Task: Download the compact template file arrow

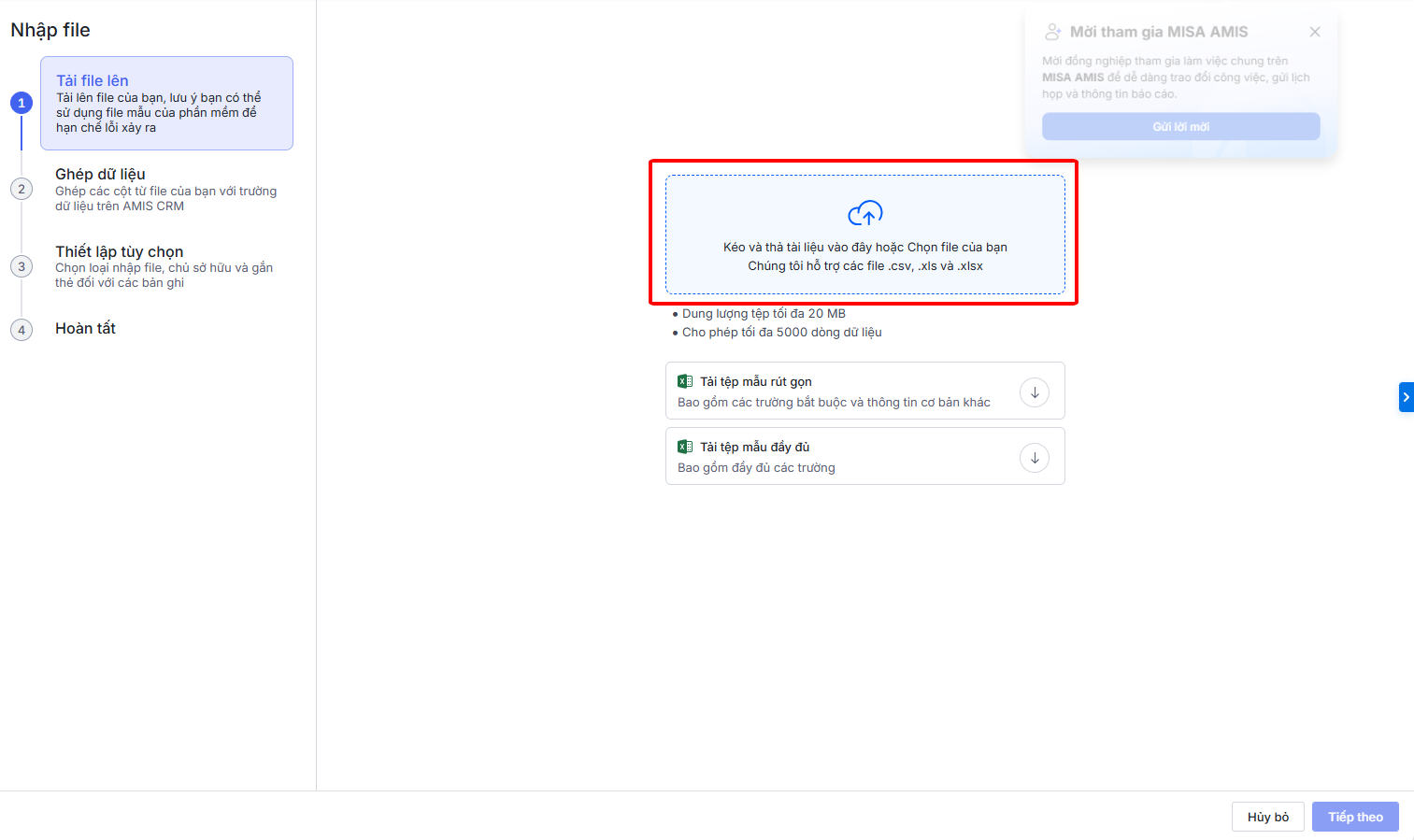Action: coord(1034,392)
